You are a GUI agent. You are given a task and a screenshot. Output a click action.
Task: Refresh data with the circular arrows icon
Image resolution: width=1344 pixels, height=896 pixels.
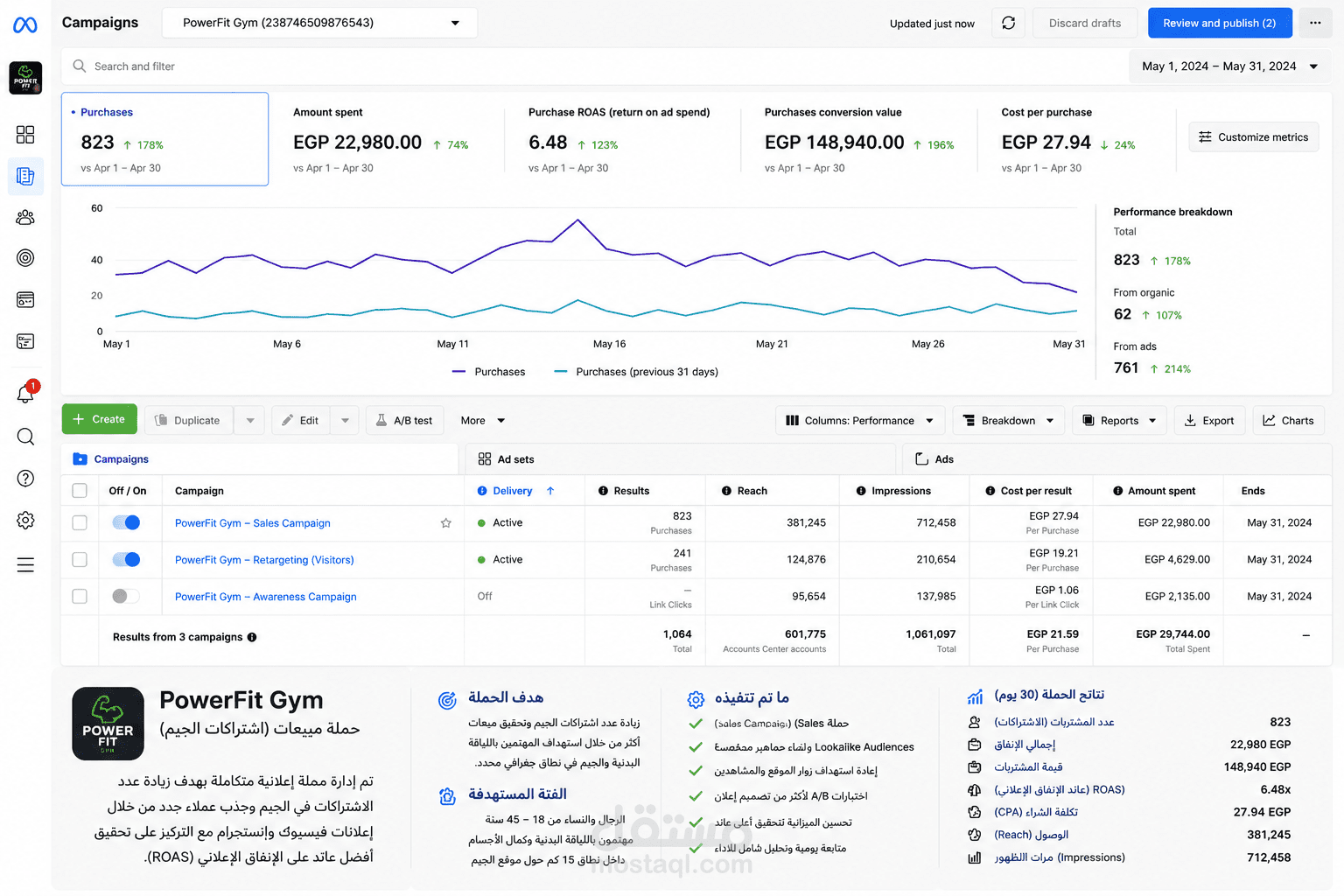[1008, 23]
